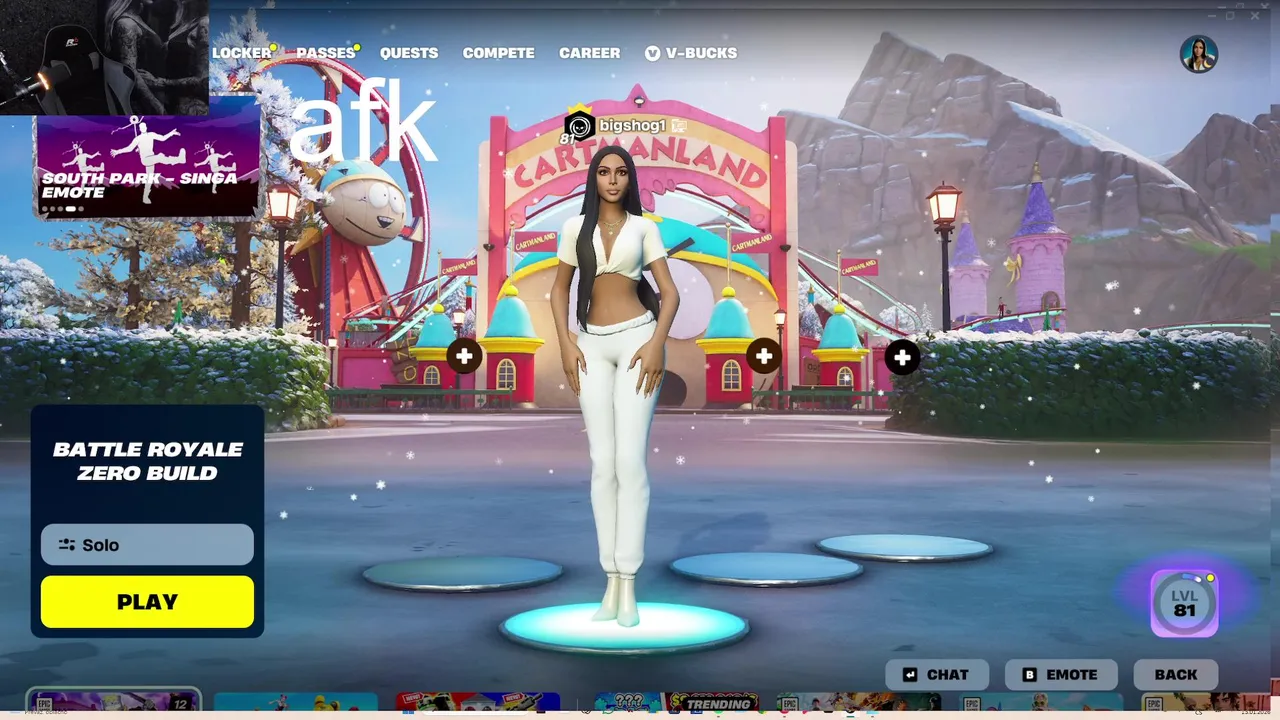Select the character on the glowing pad
1280x720 pixels.
(x=616, y=385)
